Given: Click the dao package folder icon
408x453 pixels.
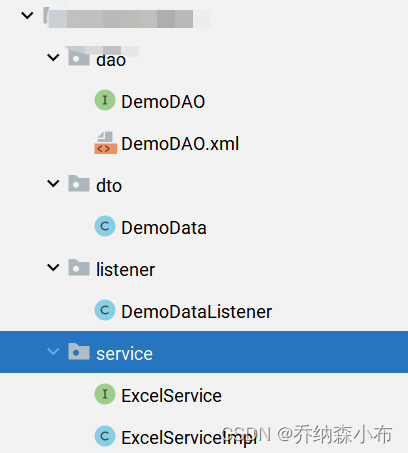Looking at the screenshot, I should [x=79, y=57].
